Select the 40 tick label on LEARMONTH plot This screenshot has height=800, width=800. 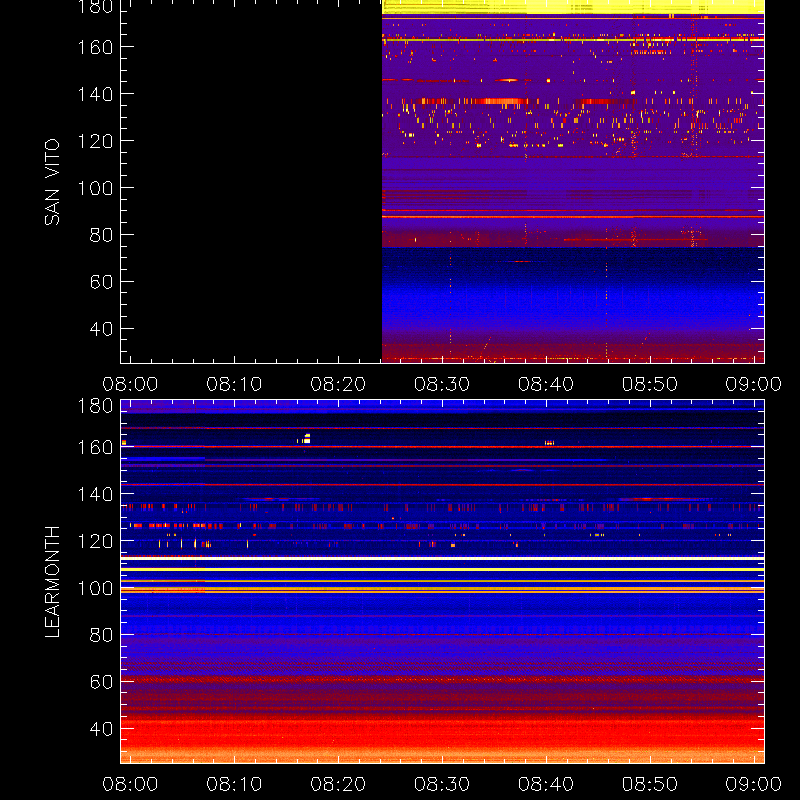click(101, 729)
